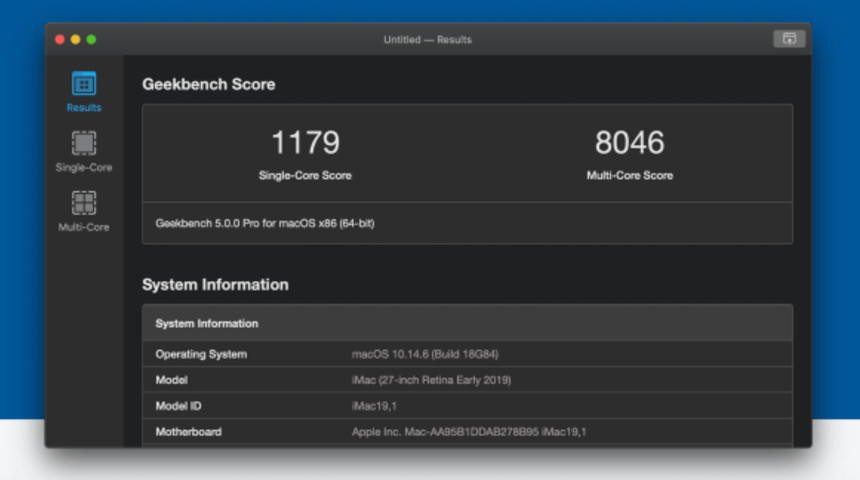
Task: Click the Results label in sidebar
Action: click(x=84, y=108)
